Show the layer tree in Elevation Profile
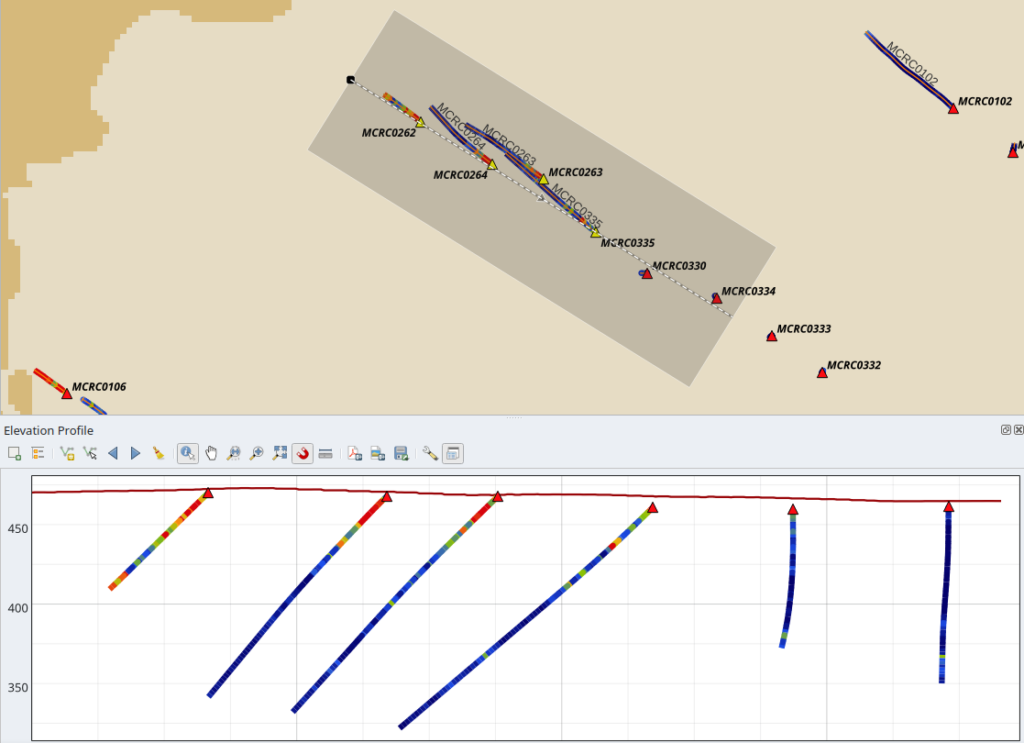The image size is (1024, 743). [38, 453]
